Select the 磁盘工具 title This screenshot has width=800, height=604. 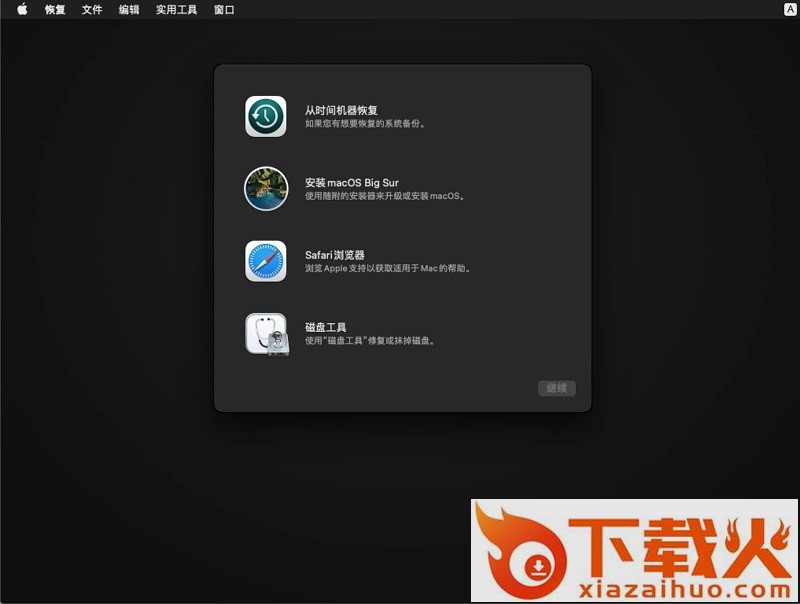pyautogui.click(x=326, y=327)
